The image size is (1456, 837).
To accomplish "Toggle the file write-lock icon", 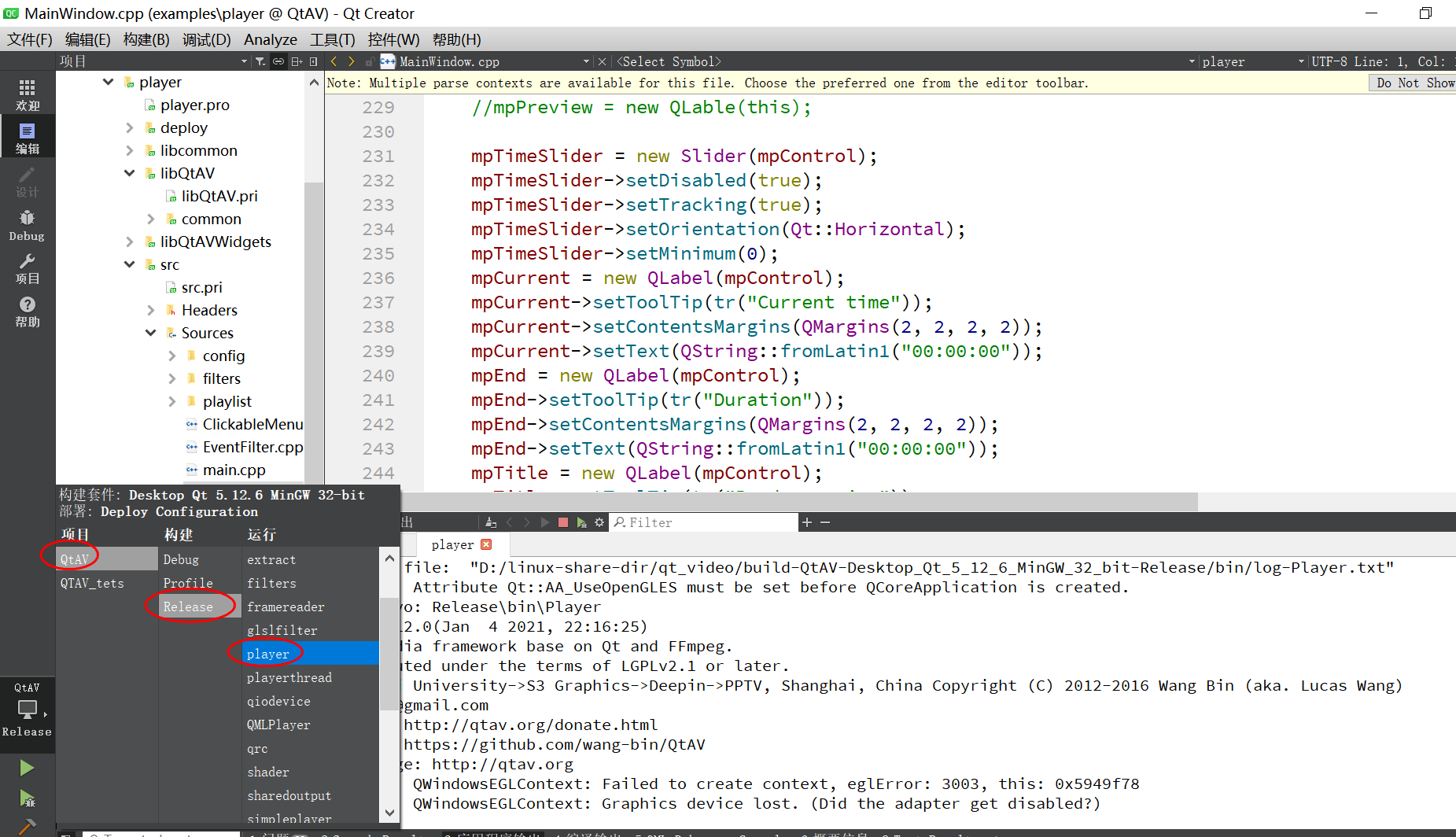I will (369, 61).
